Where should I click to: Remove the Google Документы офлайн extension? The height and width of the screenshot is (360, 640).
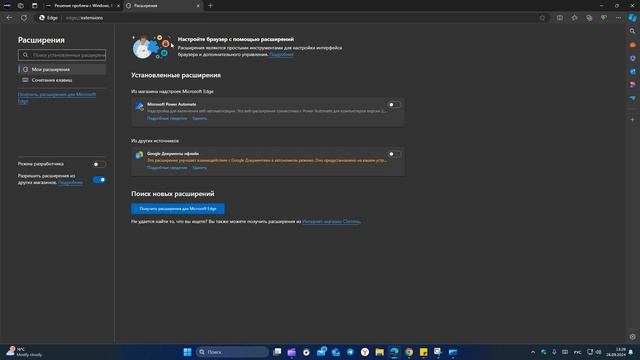click(x=200, y=168)
